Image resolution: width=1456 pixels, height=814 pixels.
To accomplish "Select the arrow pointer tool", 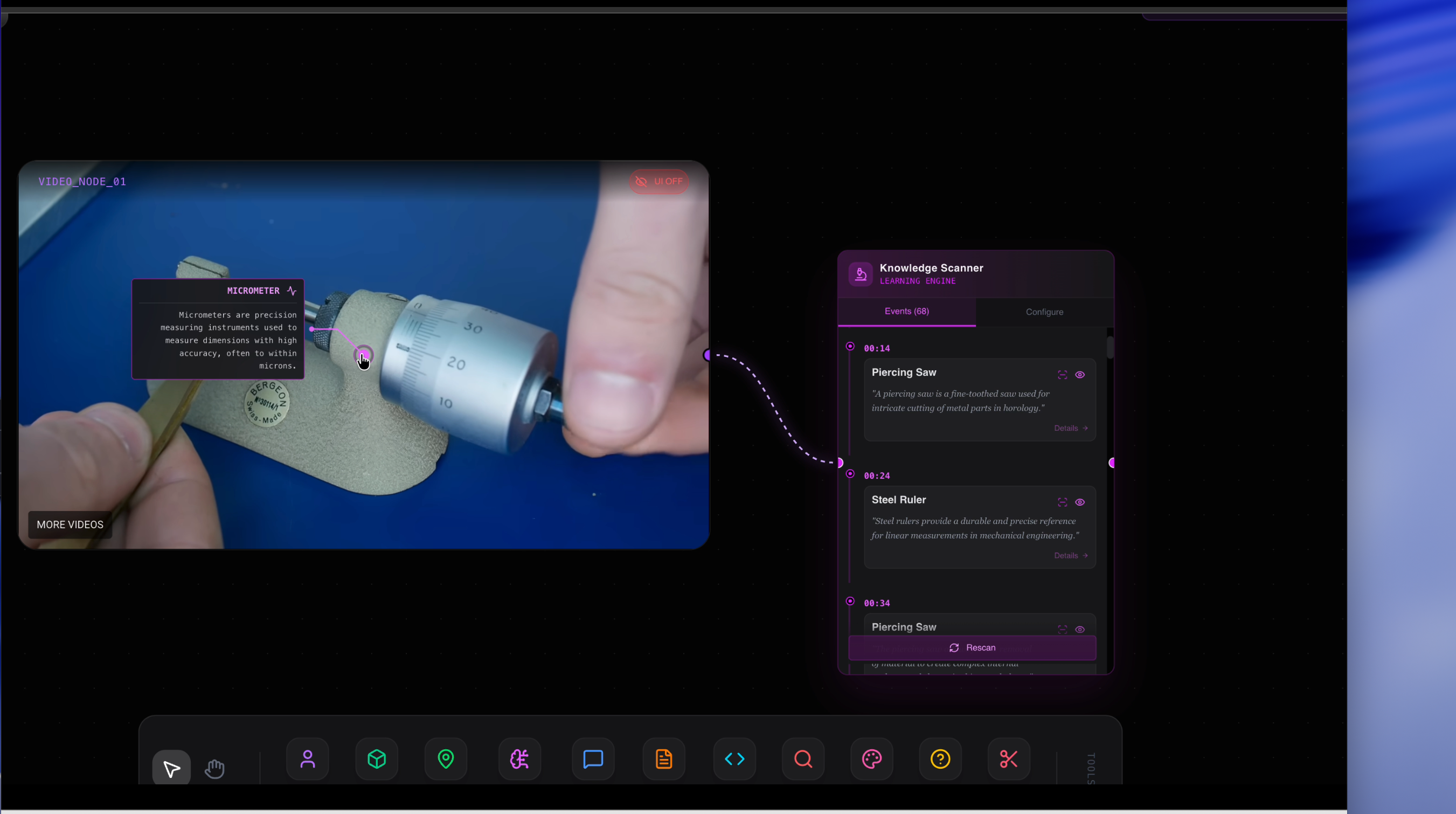I will 171,768.
